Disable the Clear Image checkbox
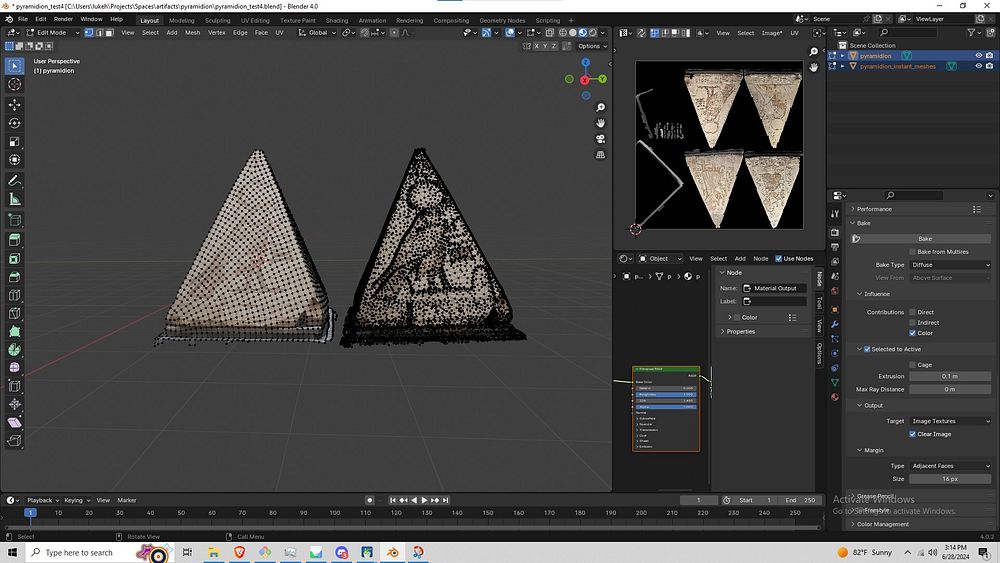 pyautogui.click(x=913, y=434)
